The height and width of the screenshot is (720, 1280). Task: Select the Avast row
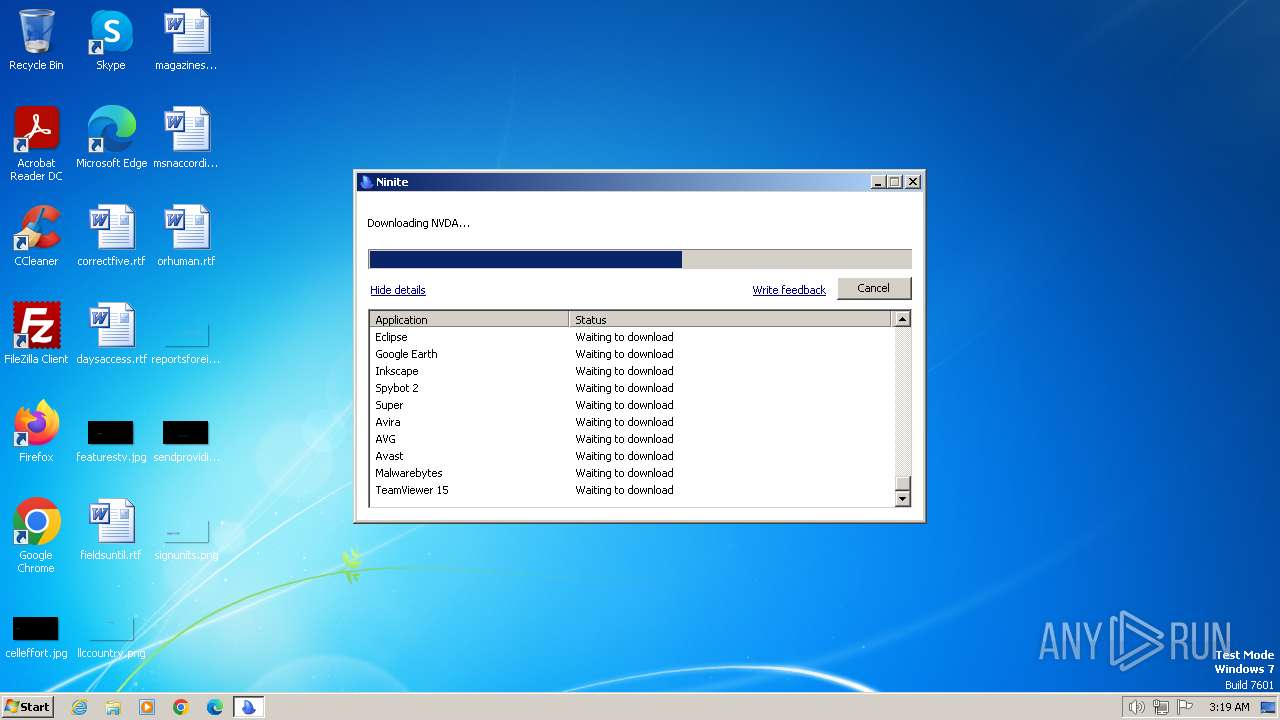pyautogui.click(x=631, y=456)
